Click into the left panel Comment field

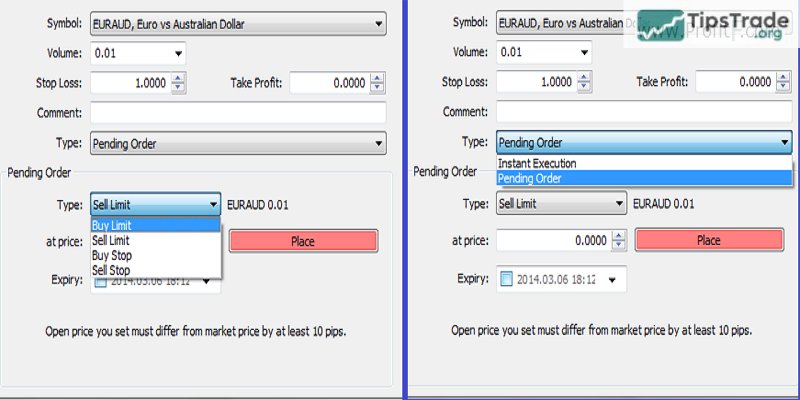[238, 113]
